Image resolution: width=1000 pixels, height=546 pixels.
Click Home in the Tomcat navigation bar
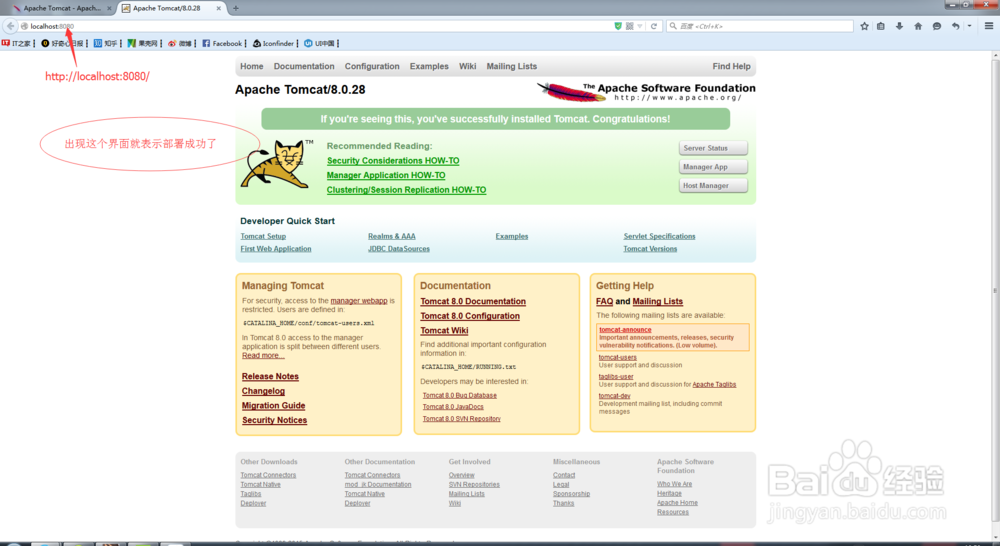tap(252, 66)
